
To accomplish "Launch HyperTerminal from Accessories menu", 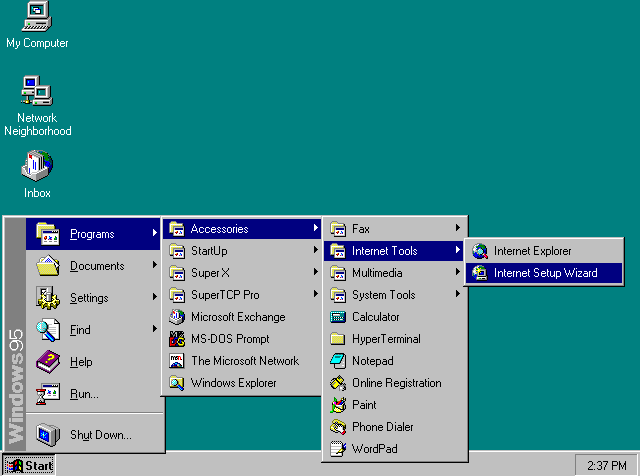I will pos(394,339).
